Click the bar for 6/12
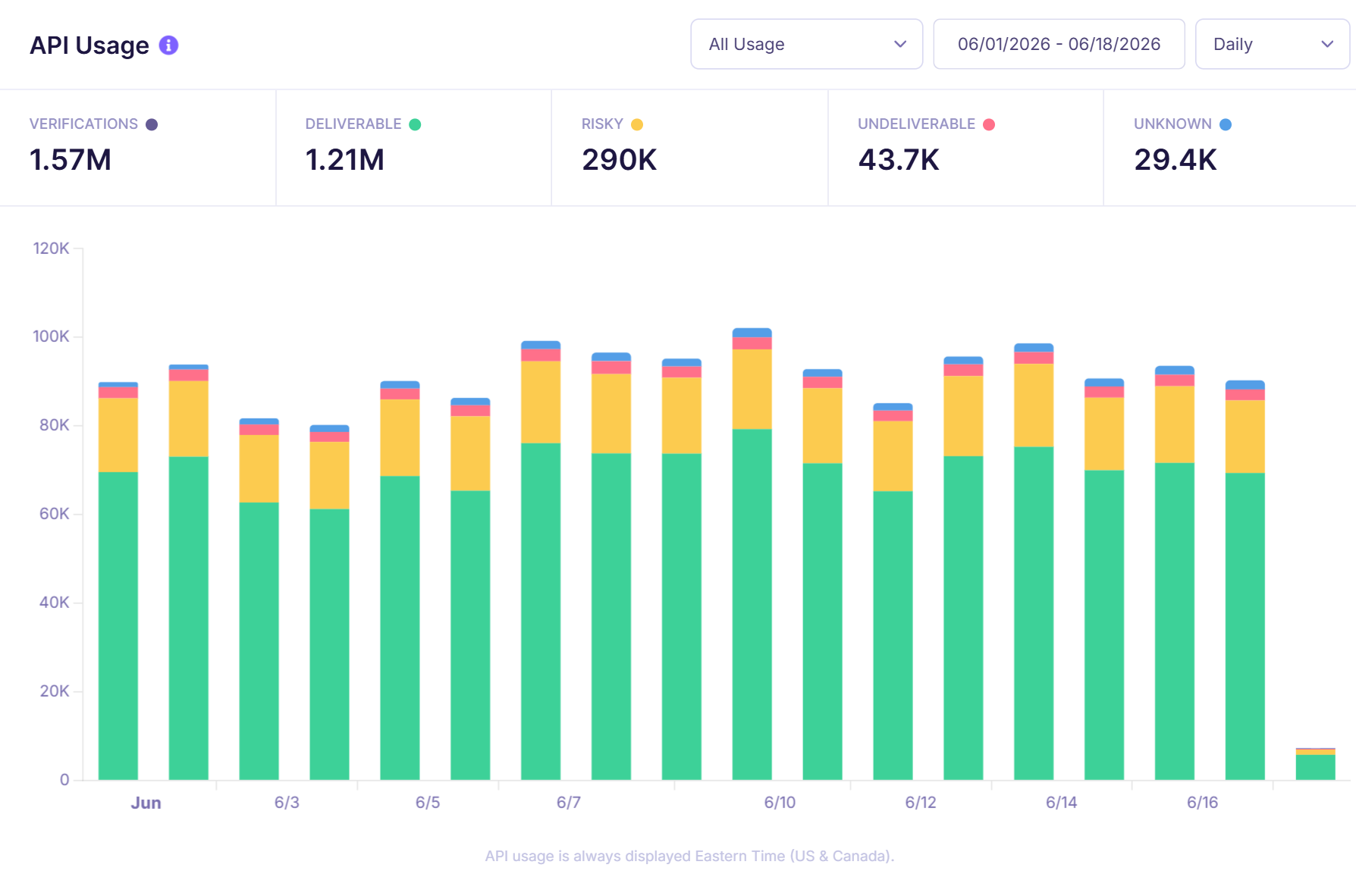 pos(893,591)
